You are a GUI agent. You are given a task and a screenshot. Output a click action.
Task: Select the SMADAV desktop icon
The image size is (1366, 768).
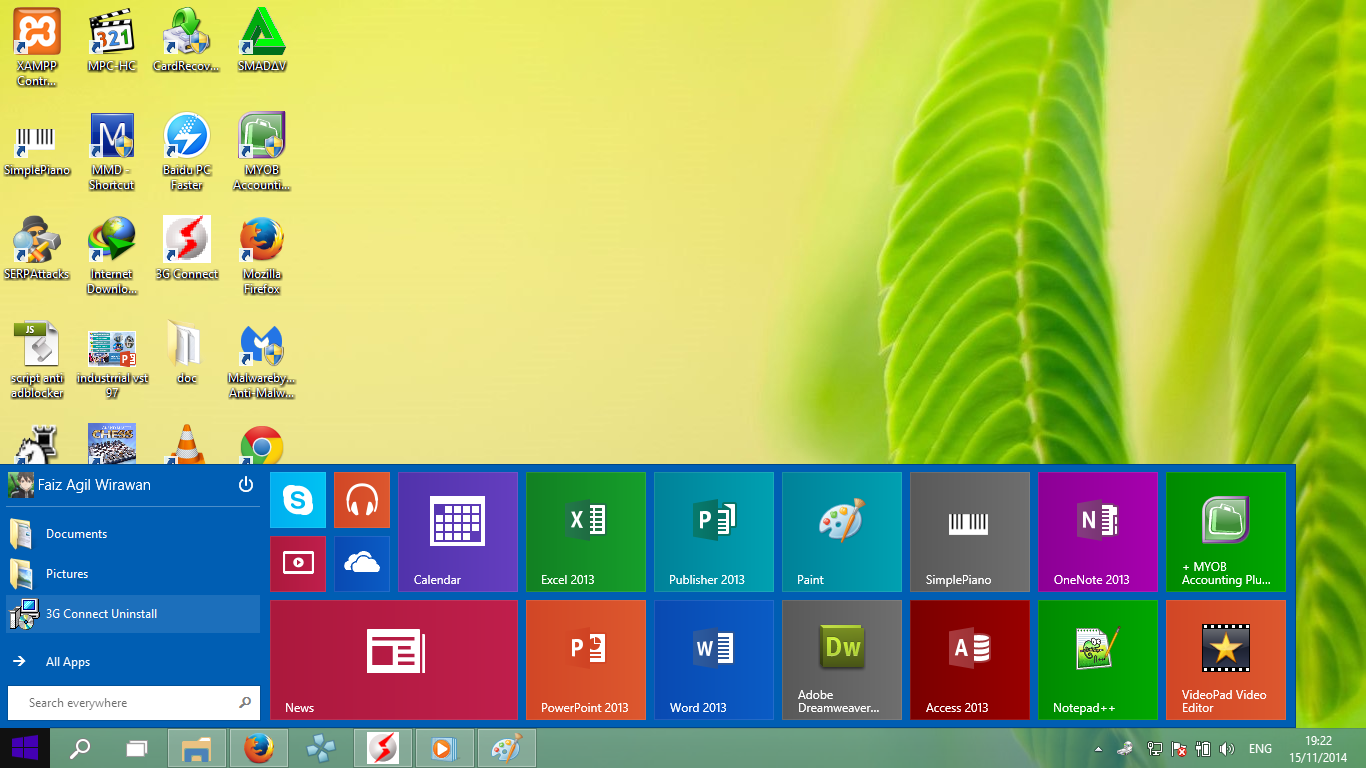click(262, 41)
